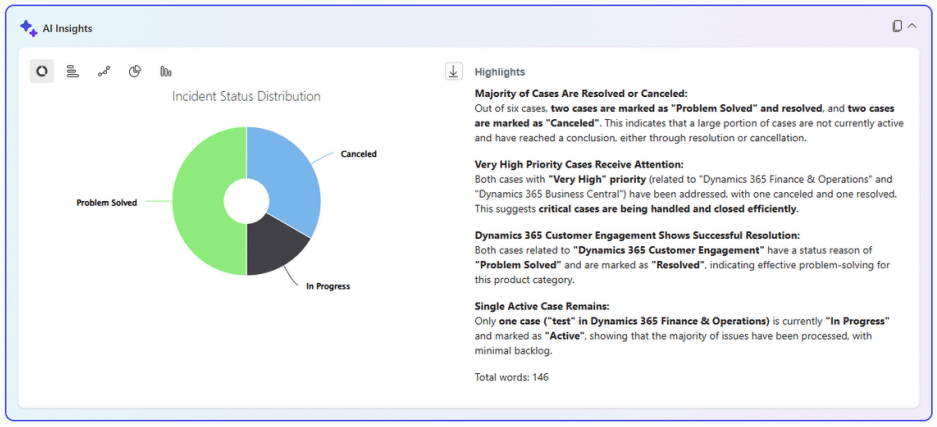Download the chart using the arrow icon
The width and height of the screenshot is (937, 427).
[x=454, y=71]
